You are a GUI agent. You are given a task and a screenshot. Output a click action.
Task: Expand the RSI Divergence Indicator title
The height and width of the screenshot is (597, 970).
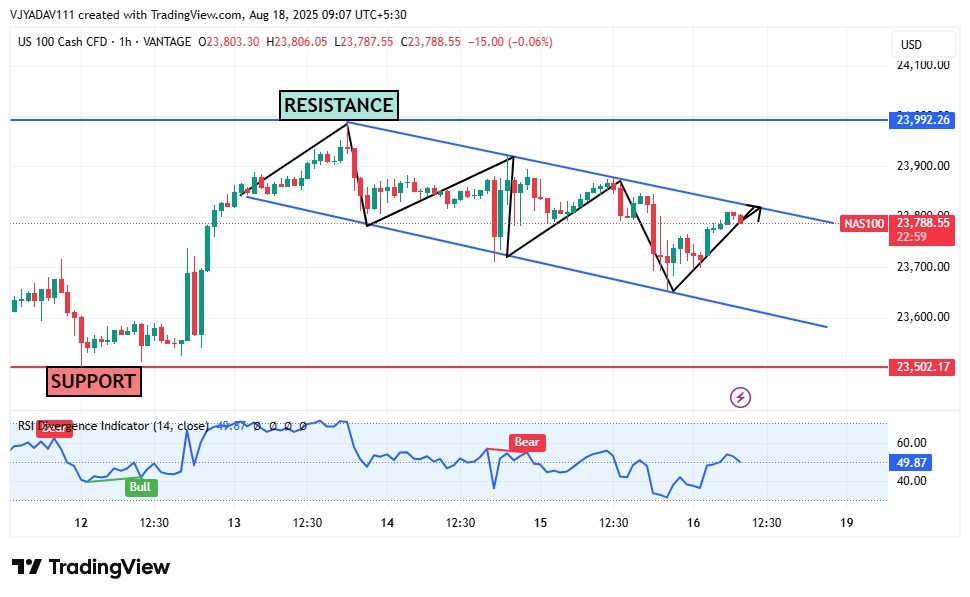[110, 426]
